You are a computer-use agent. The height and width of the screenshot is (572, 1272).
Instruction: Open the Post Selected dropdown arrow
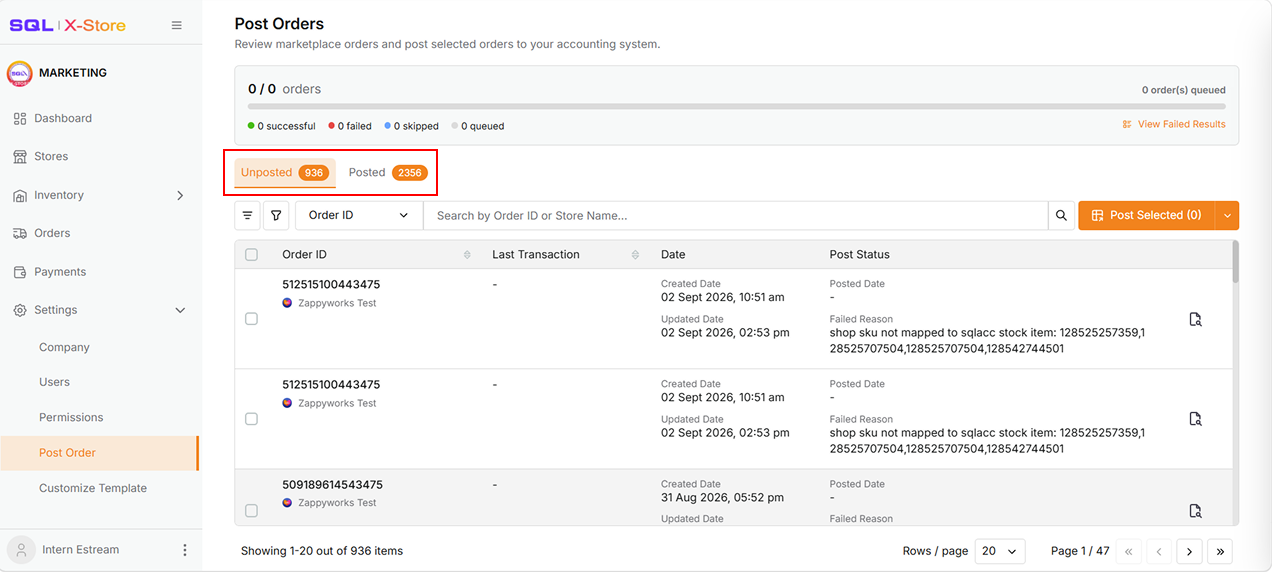pos(1227,215)
